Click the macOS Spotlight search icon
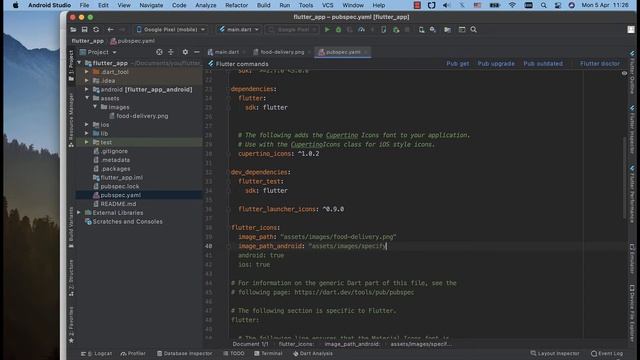Image resolution: width=640 pixels, height=360 pixels. [x=544, y=5]
